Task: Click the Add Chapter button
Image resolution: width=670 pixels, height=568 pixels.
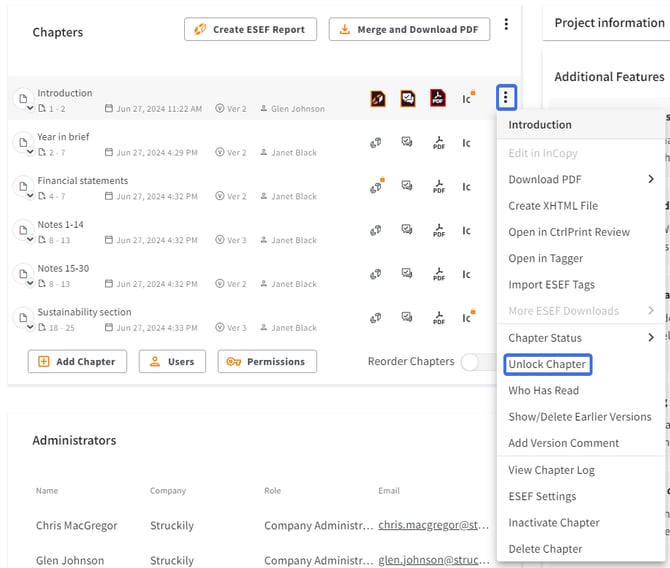Action: coord(77,361)
